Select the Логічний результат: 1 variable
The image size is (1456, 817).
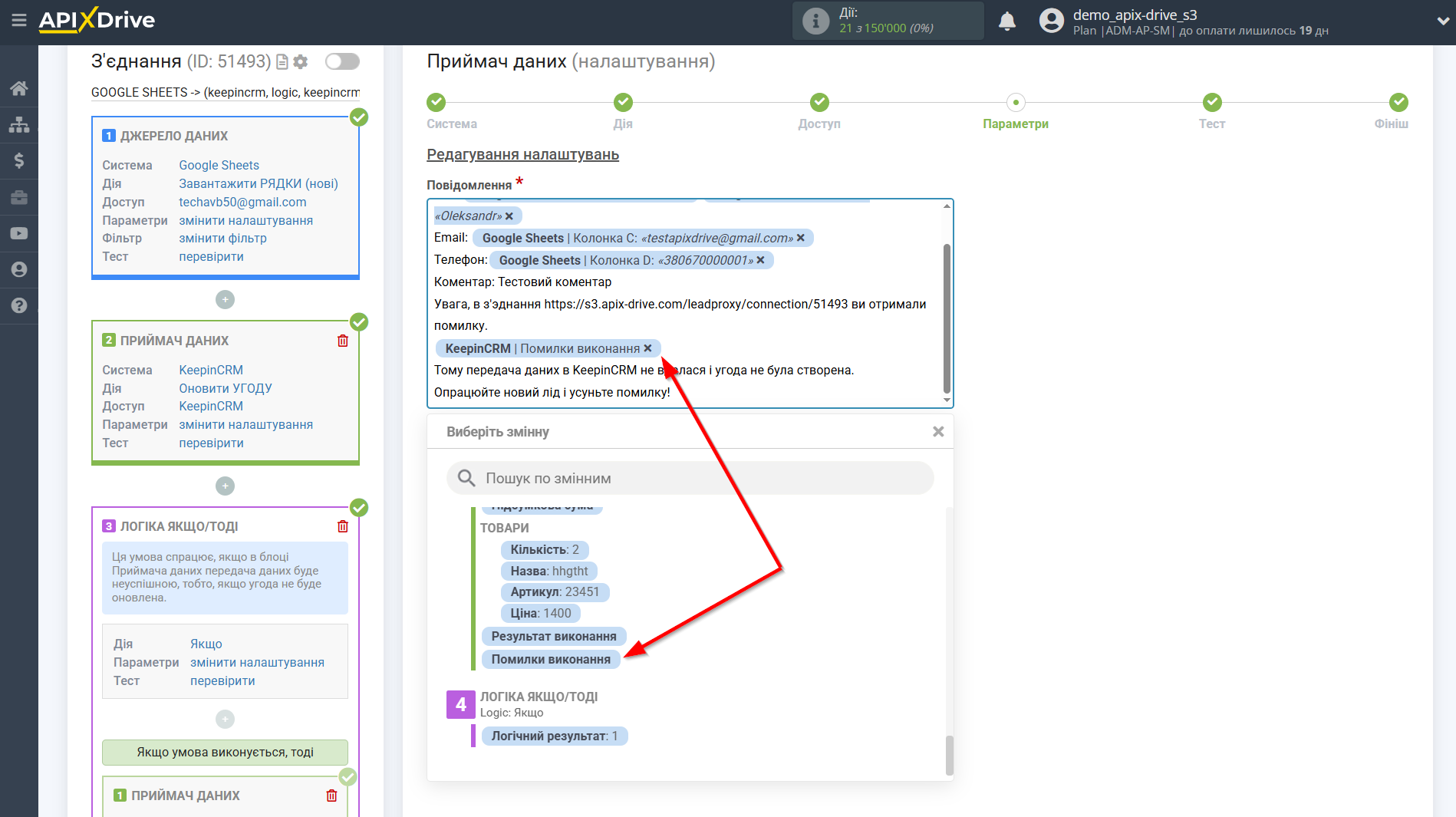(554, 736)
